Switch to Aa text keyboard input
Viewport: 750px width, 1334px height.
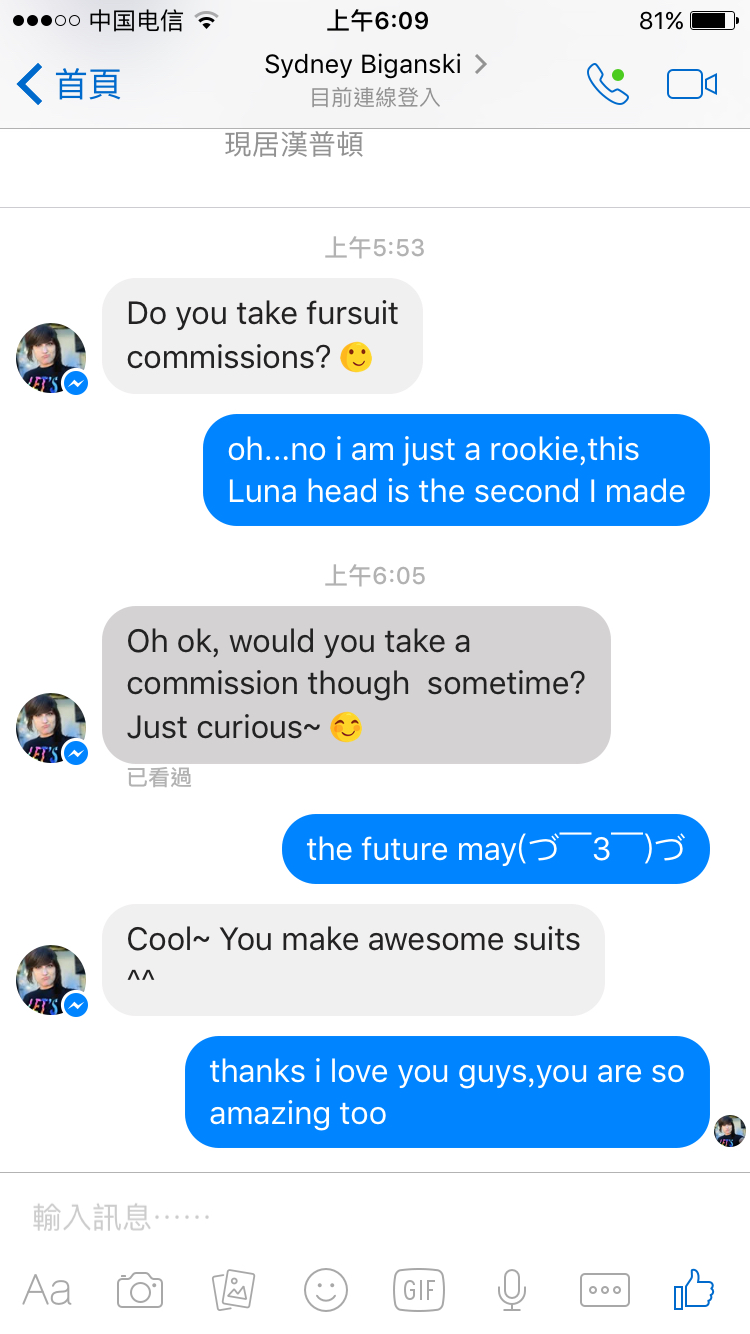tap(47, 1290)
